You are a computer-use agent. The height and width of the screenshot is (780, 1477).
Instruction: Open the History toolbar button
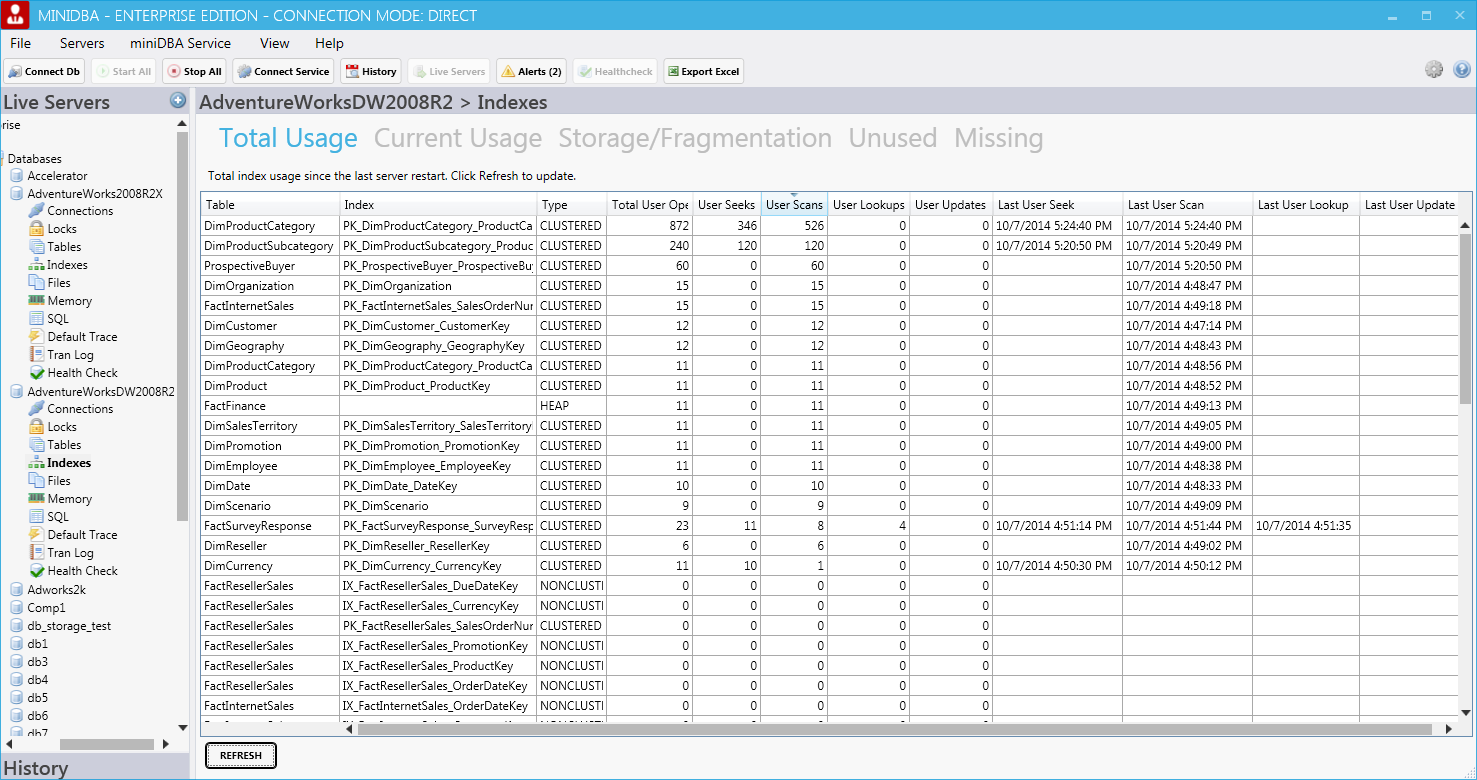click(x=371, y=72)
